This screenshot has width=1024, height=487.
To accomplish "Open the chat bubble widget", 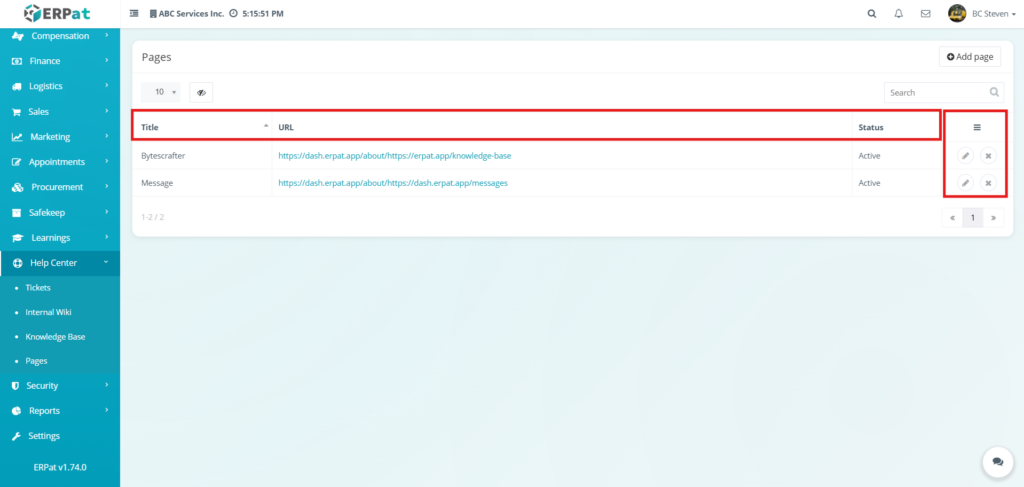I will tap(997, 461).
